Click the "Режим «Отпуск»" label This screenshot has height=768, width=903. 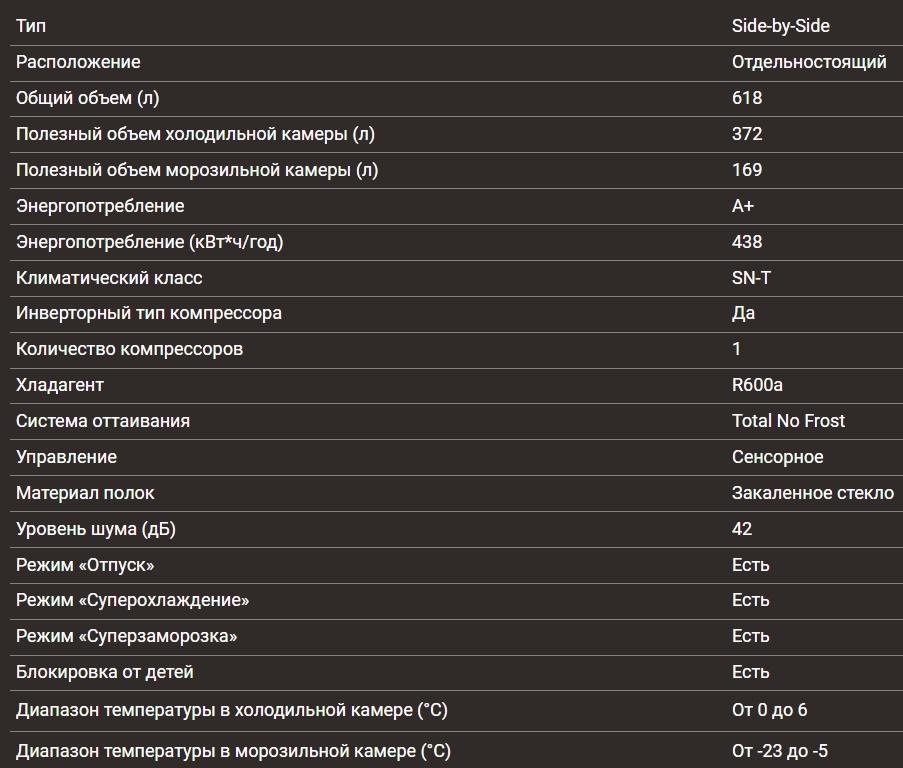tap(85, 565)
